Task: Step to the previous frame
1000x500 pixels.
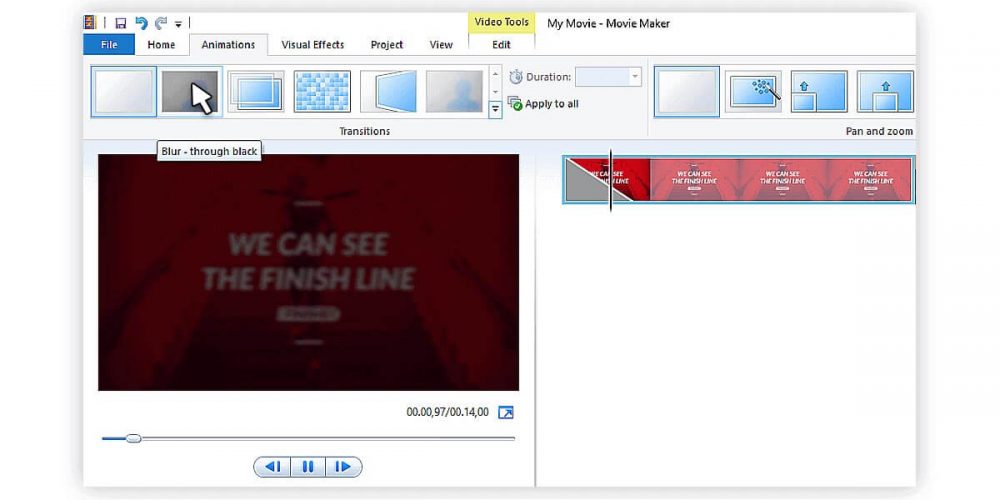Action: click(x=274, y=467)
